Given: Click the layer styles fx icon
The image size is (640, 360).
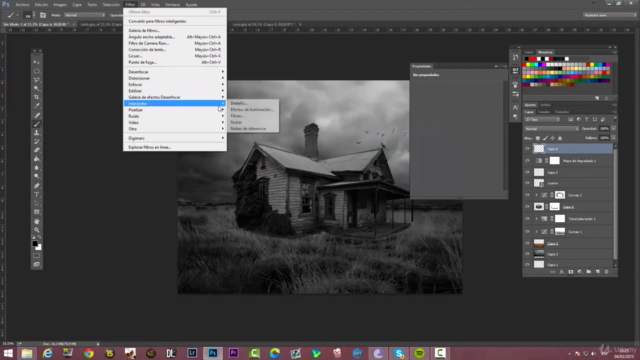Looking at the screenshot, I should pos(562,272).
